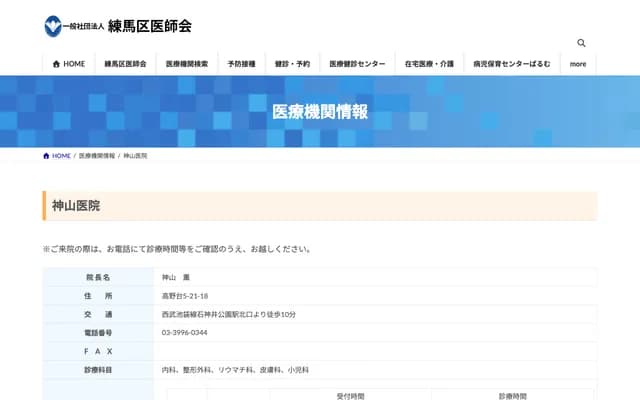Click the 医療機関情報 breadcrumb link
Image resolution: width=640 pixels, height=400 pixels.
[x=97, y=156]
